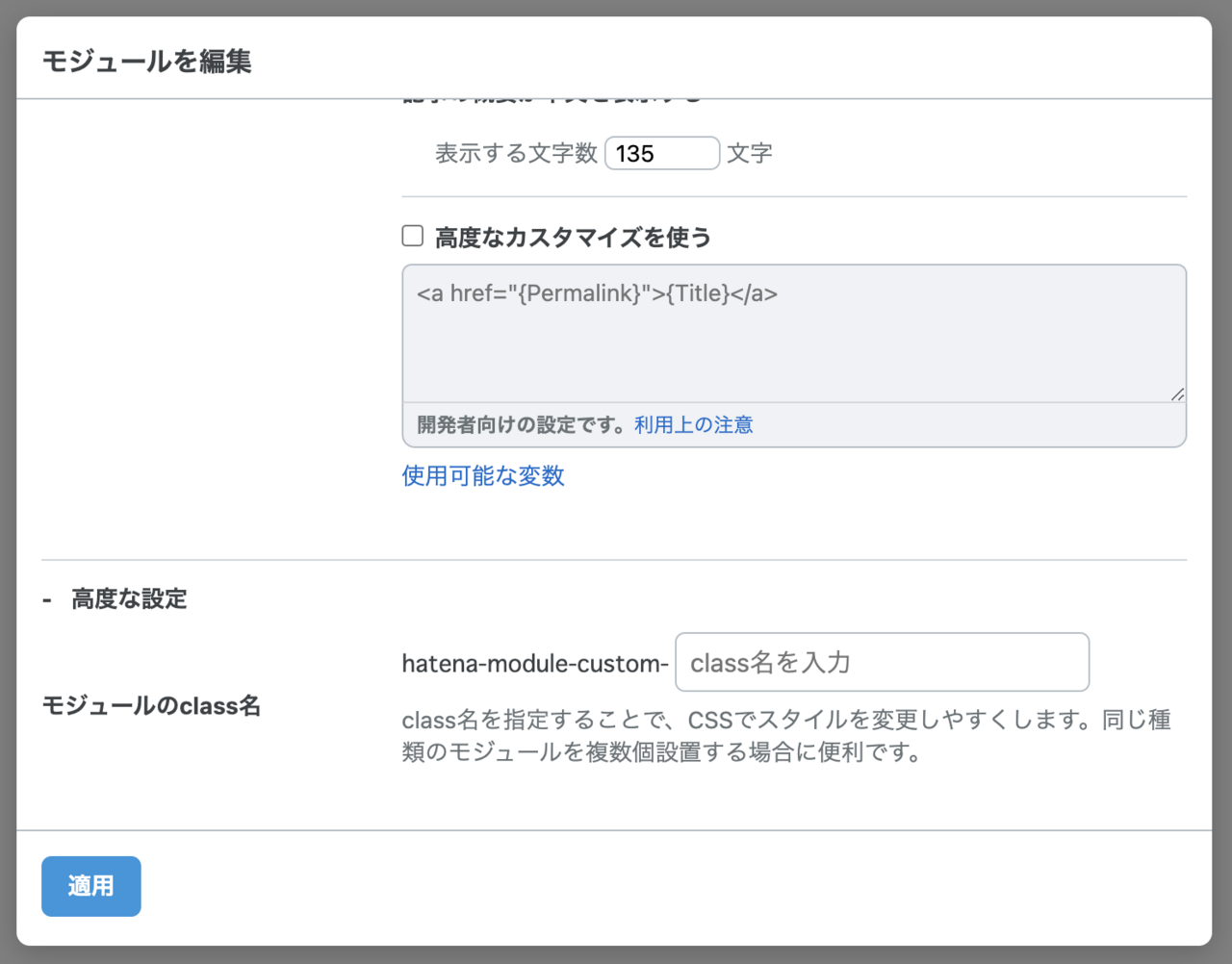Viewport: 1232px width, 964px height.
Task: Click into the class名を入力 text field
Action: tap(882, 662)
